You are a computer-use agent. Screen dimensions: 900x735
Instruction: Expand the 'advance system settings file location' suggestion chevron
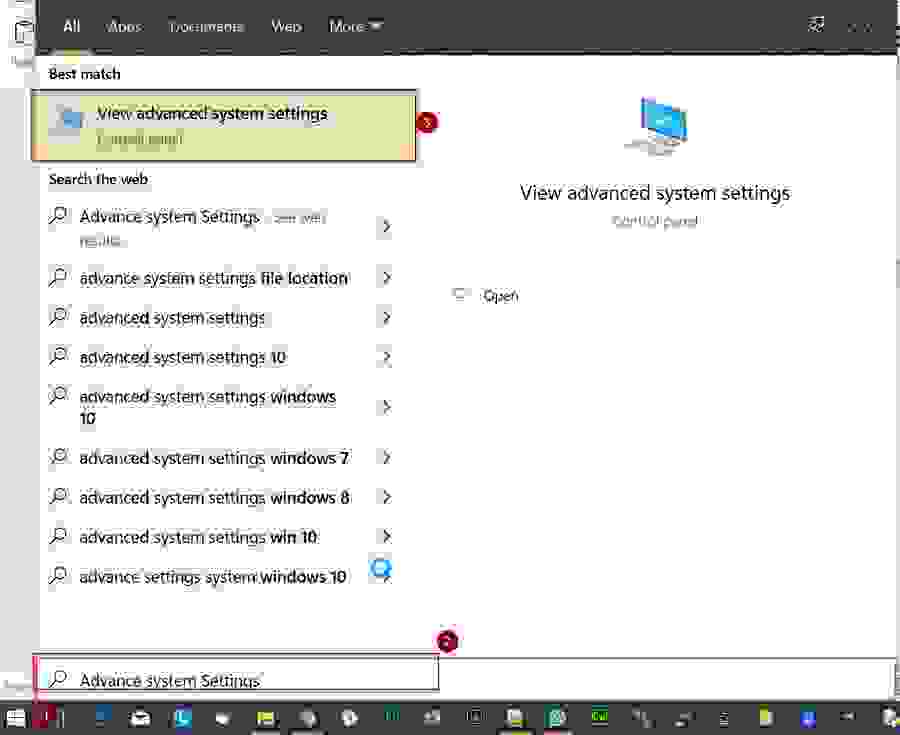coord(386,277)
